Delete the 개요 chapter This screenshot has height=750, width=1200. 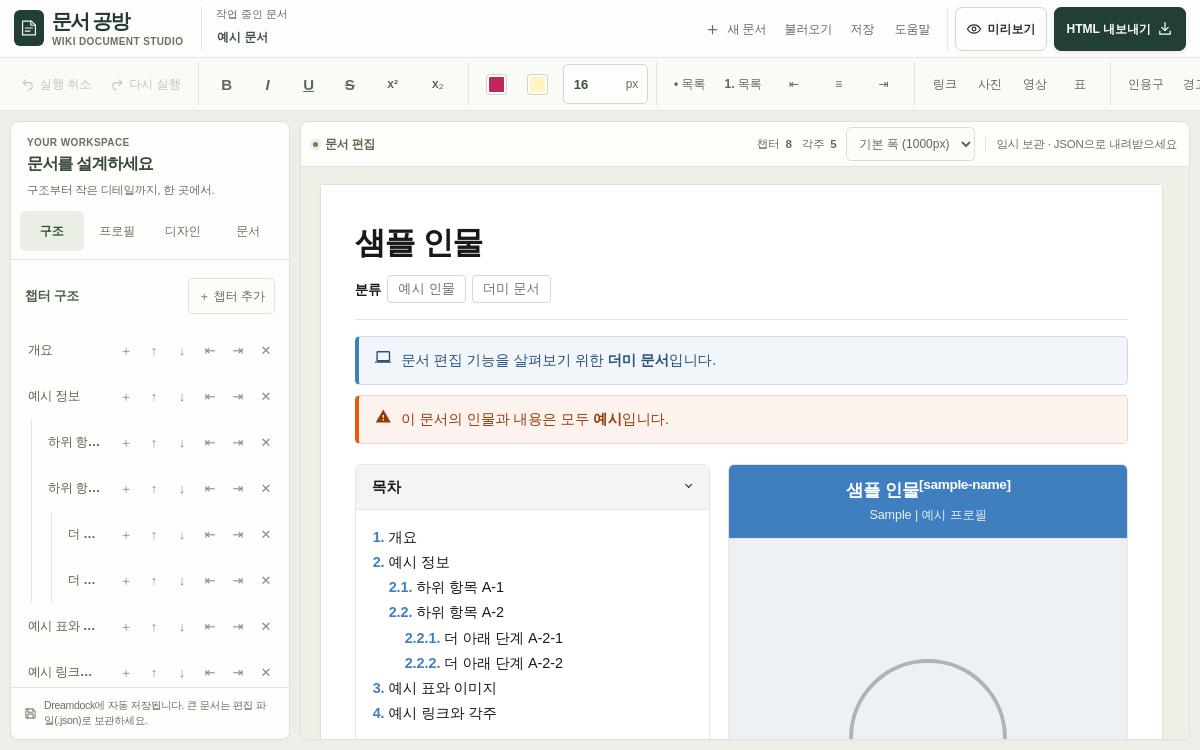[266, 350]
